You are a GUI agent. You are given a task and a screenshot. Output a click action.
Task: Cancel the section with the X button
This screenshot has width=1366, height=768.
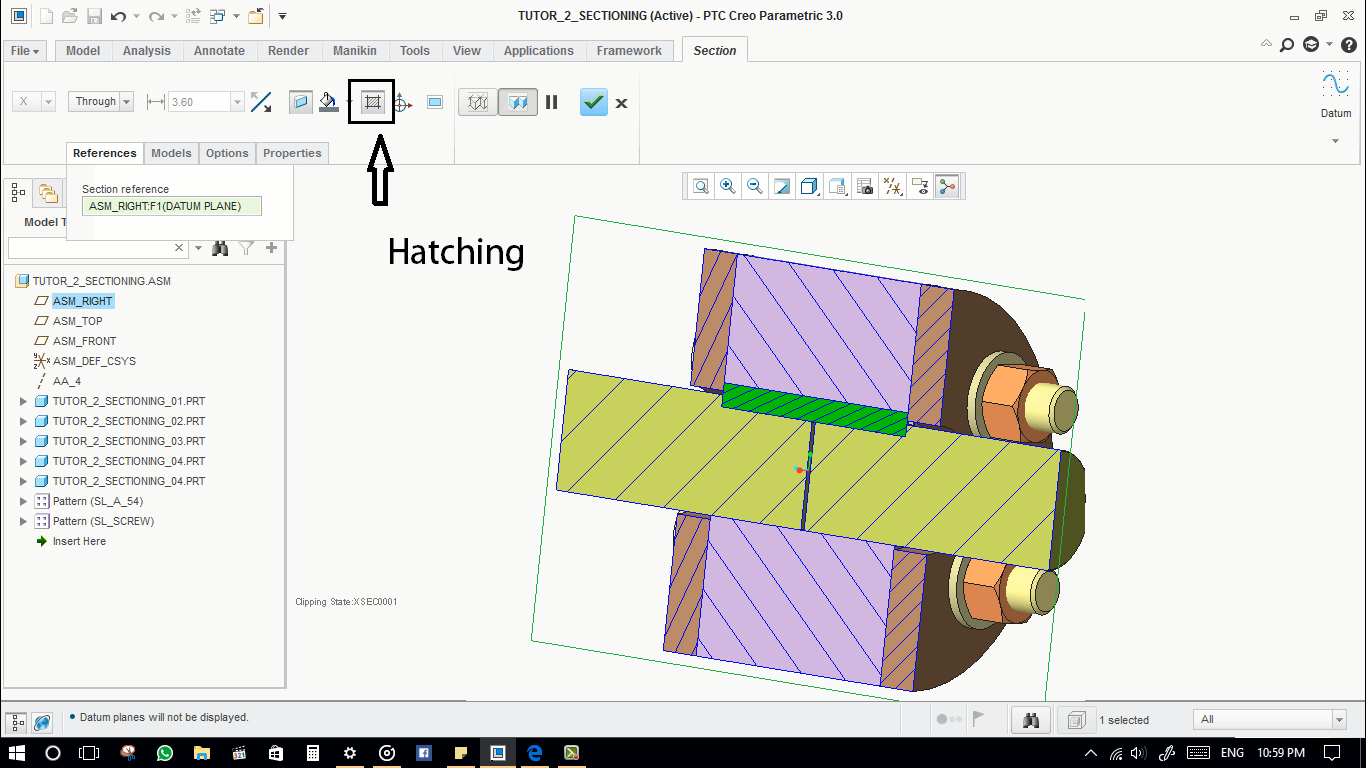click(621, 103)
